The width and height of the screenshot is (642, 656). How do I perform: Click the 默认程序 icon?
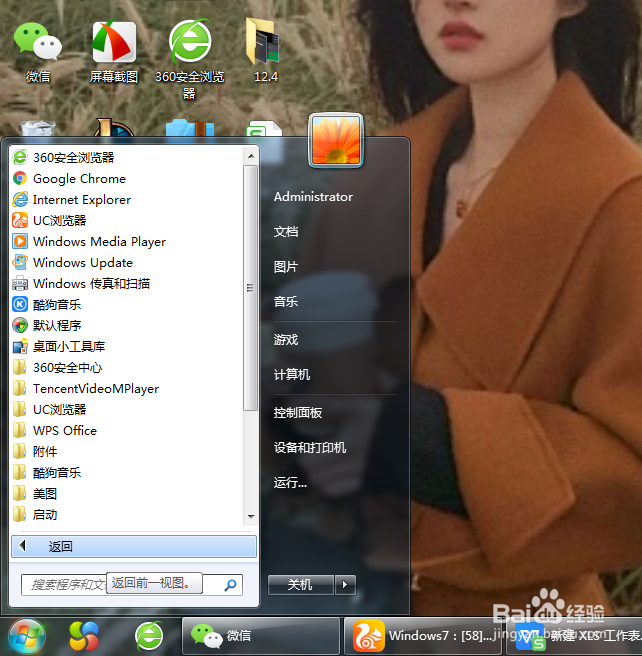point(20,325)
